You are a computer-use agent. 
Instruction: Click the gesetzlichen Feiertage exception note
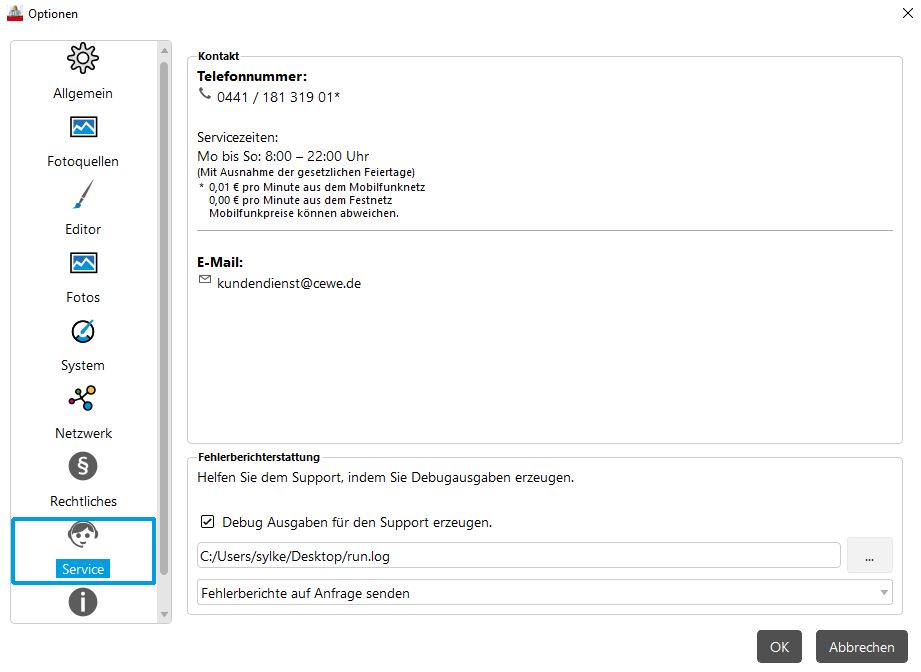pos(306,172)
